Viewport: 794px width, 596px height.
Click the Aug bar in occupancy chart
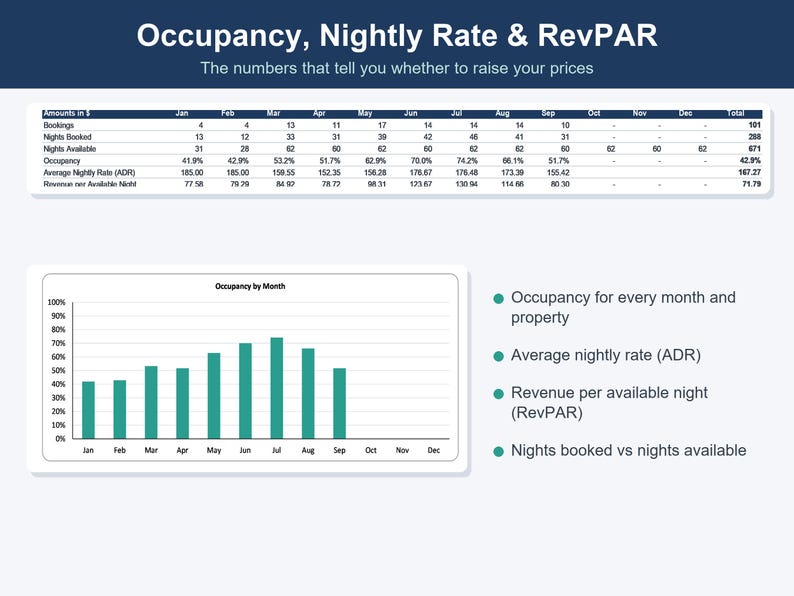point(308,393)
